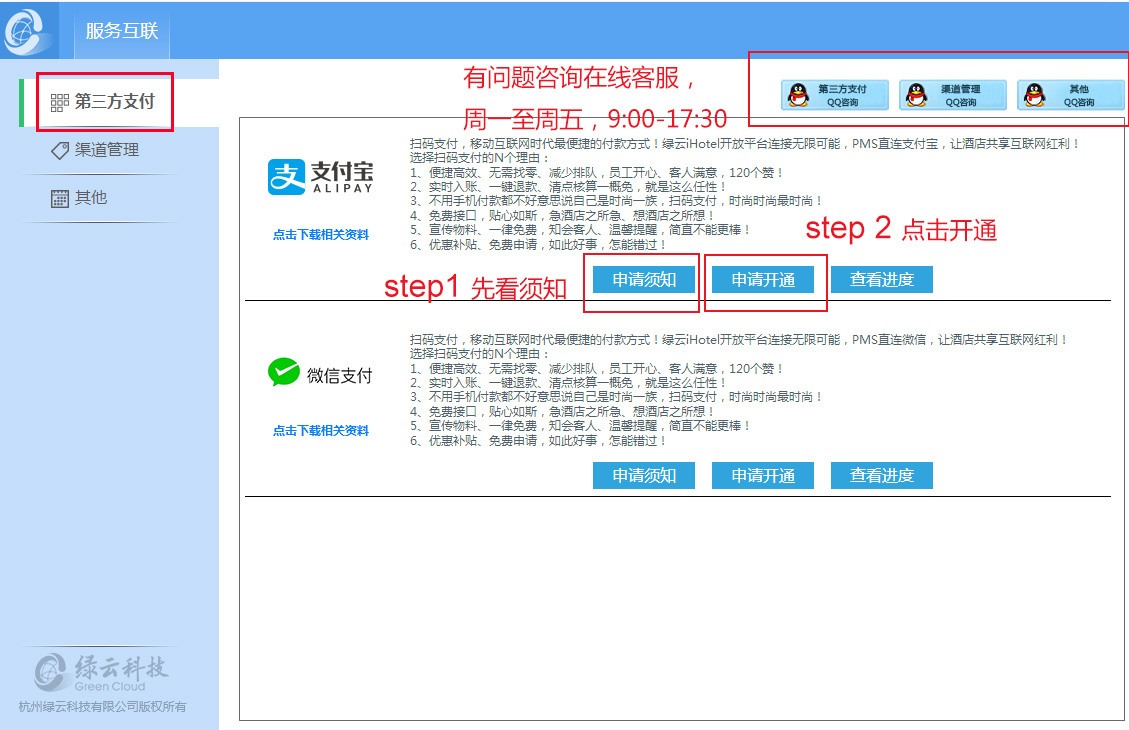Image resolution: width=1129 pixels, height=730 pixels.
Task: Open the 服务互联 header tab
Action: tap(122, 31)
